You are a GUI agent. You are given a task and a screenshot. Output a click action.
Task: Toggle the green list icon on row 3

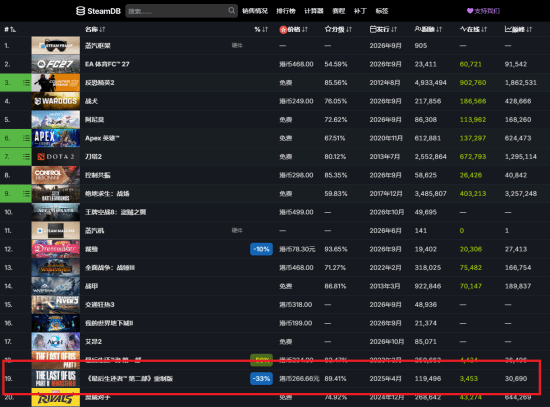tap(26, 83)
